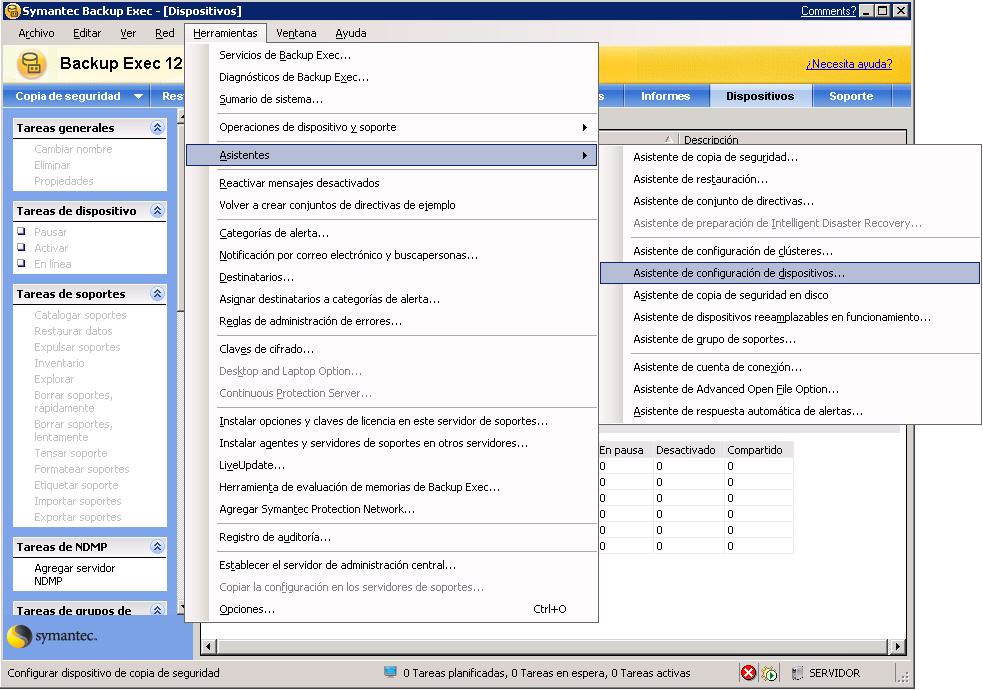Switch to the Informes tab
Viewport: 983px width, 690px height.
click(x=665, y=97)
